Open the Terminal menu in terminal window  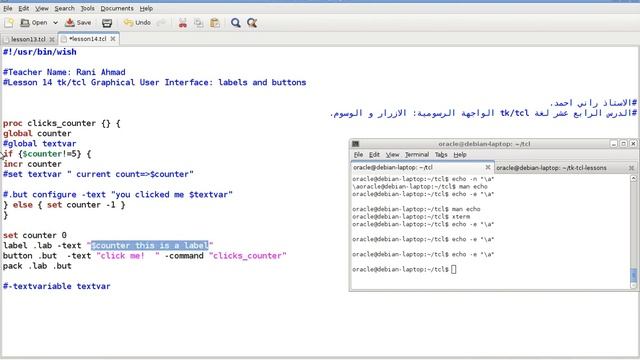417,155
